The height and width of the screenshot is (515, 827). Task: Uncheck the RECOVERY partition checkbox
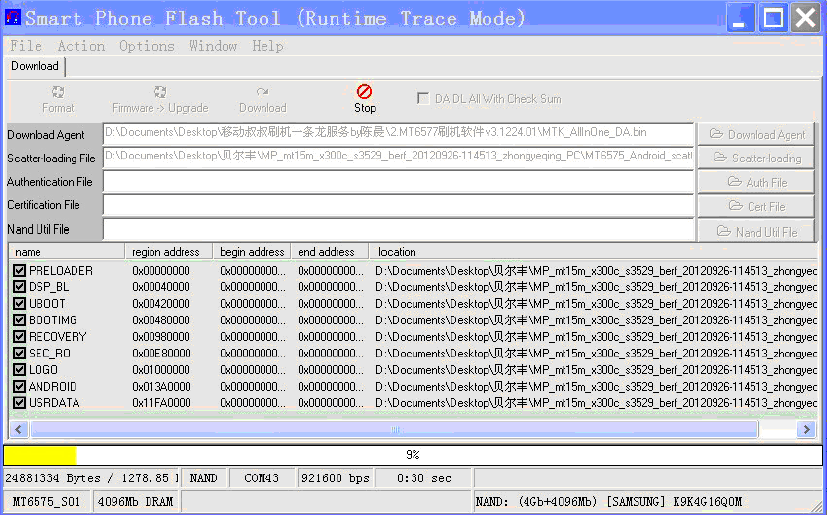pos(20,337)
